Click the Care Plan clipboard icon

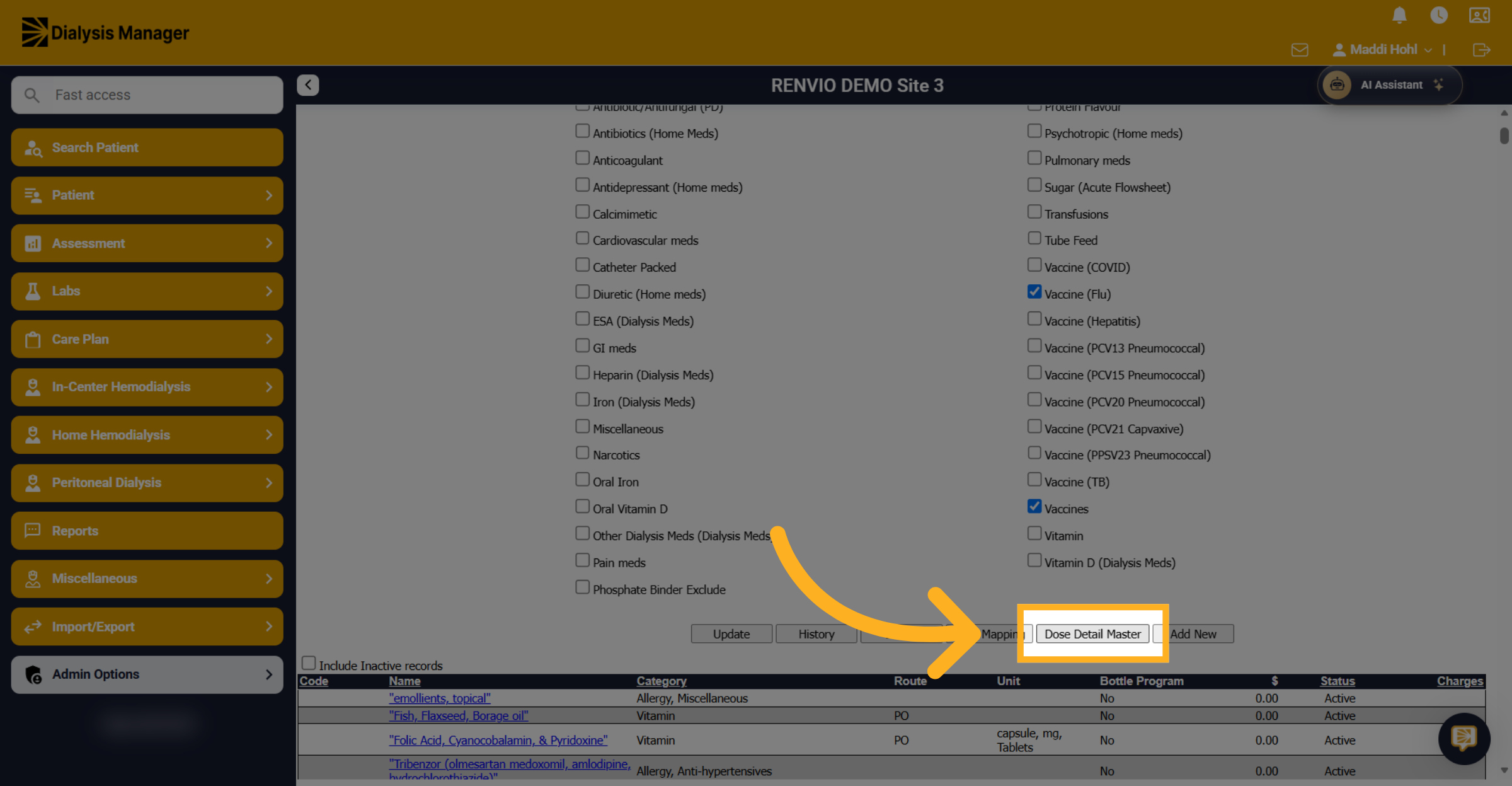(33, 340)
